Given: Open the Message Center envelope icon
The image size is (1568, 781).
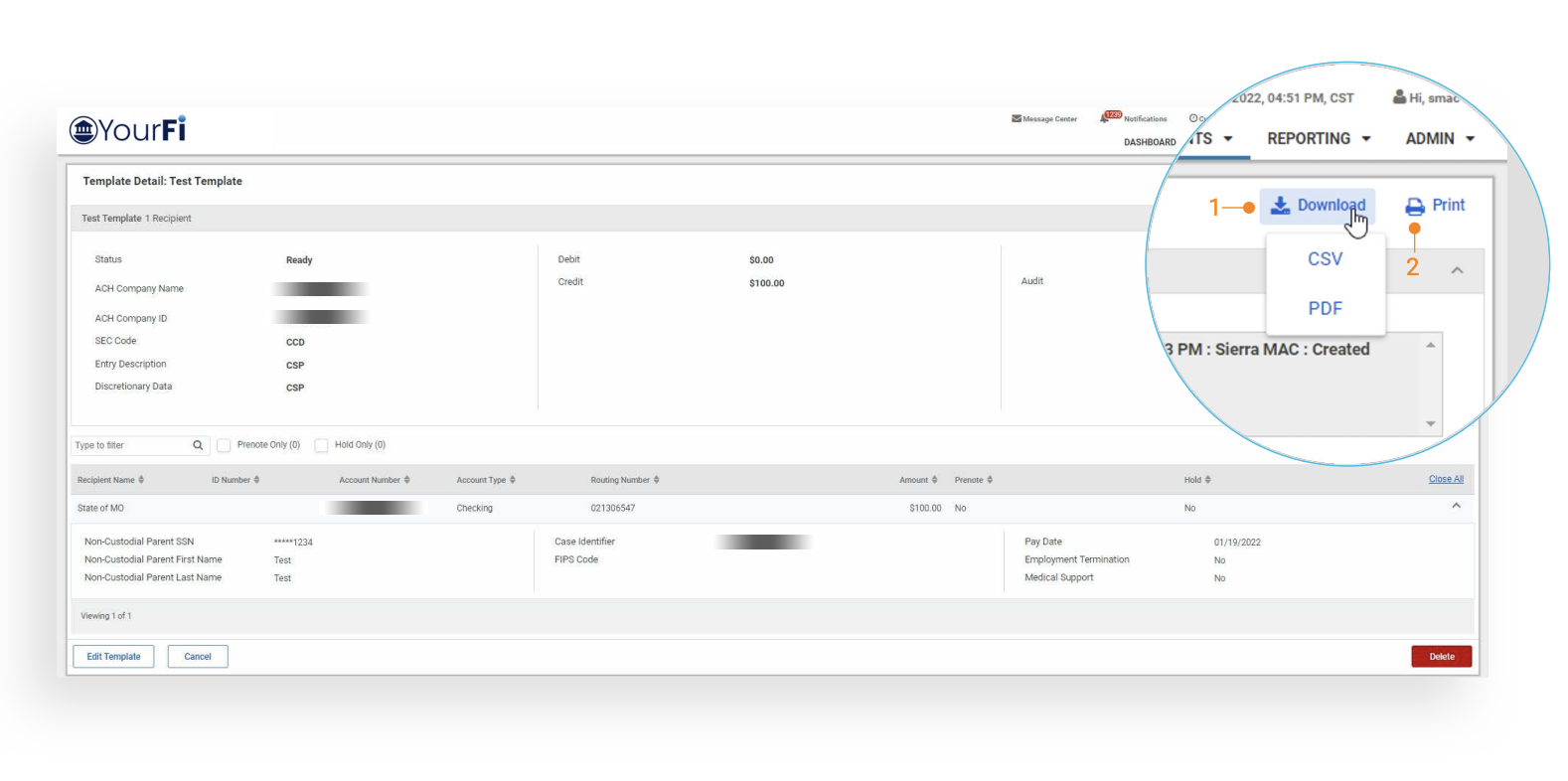Looking at the screenshot, I should click(x=1017, y=118).
